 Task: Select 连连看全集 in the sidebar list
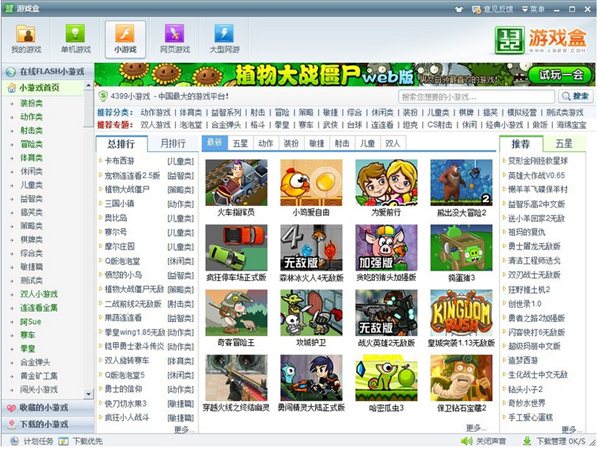pyautogui.click(x=39, y=308)
